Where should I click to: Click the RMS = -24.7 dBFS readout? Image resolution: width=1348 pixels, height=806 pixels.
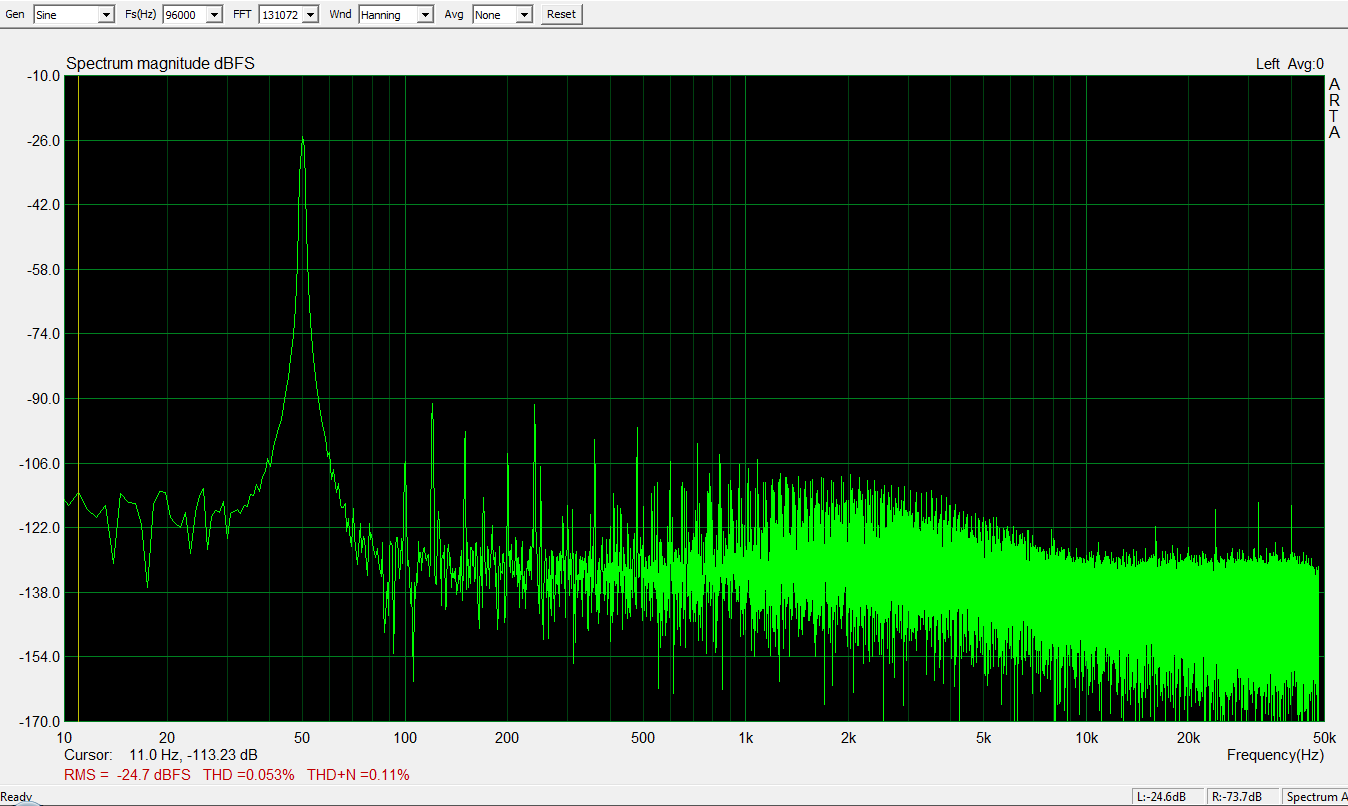coord(127,775)
